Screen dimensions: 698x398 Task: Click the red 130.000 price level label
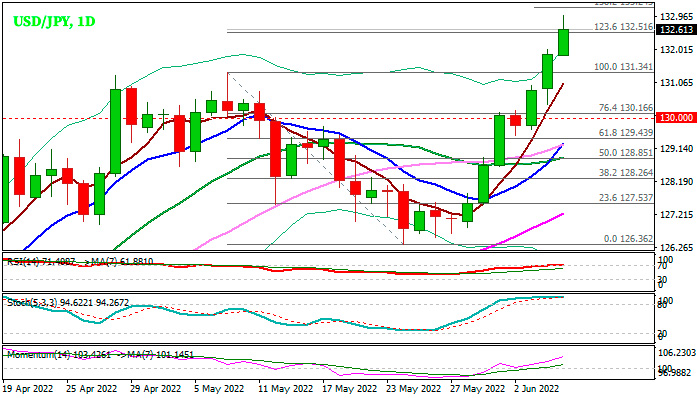[x=677, y=118]
